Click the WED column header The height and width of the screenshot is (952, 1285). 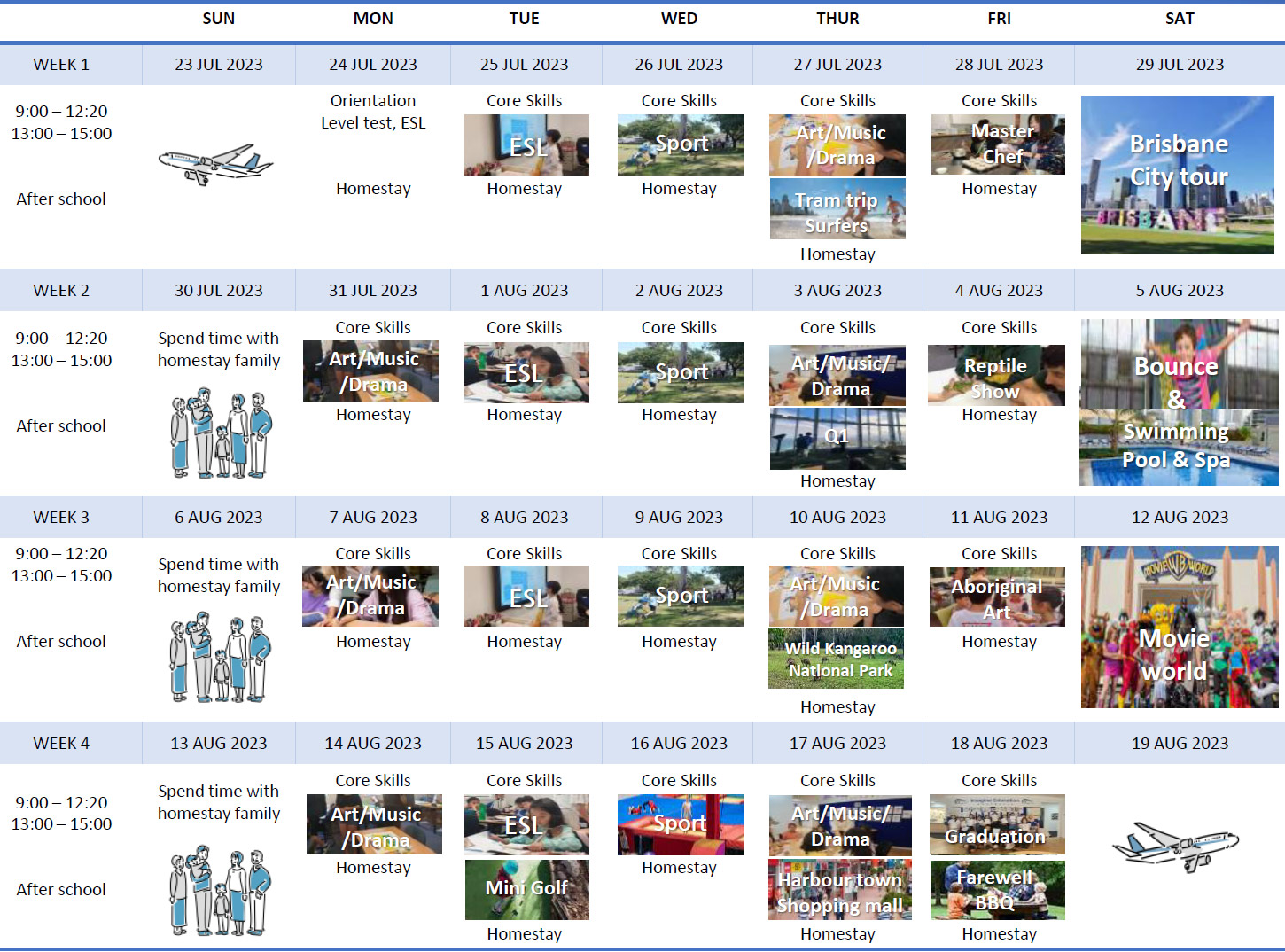point(679,19)
